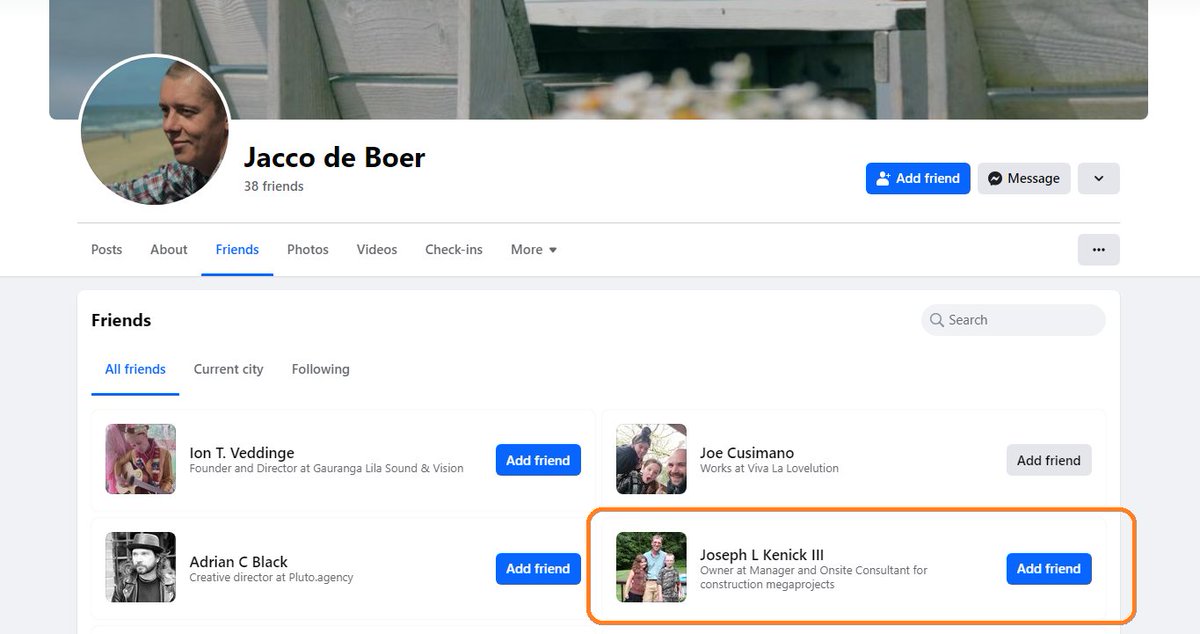1200x634 pixels.
Task: Click the Jacco de Boer name heading
Action: click(x=335, y=157)
